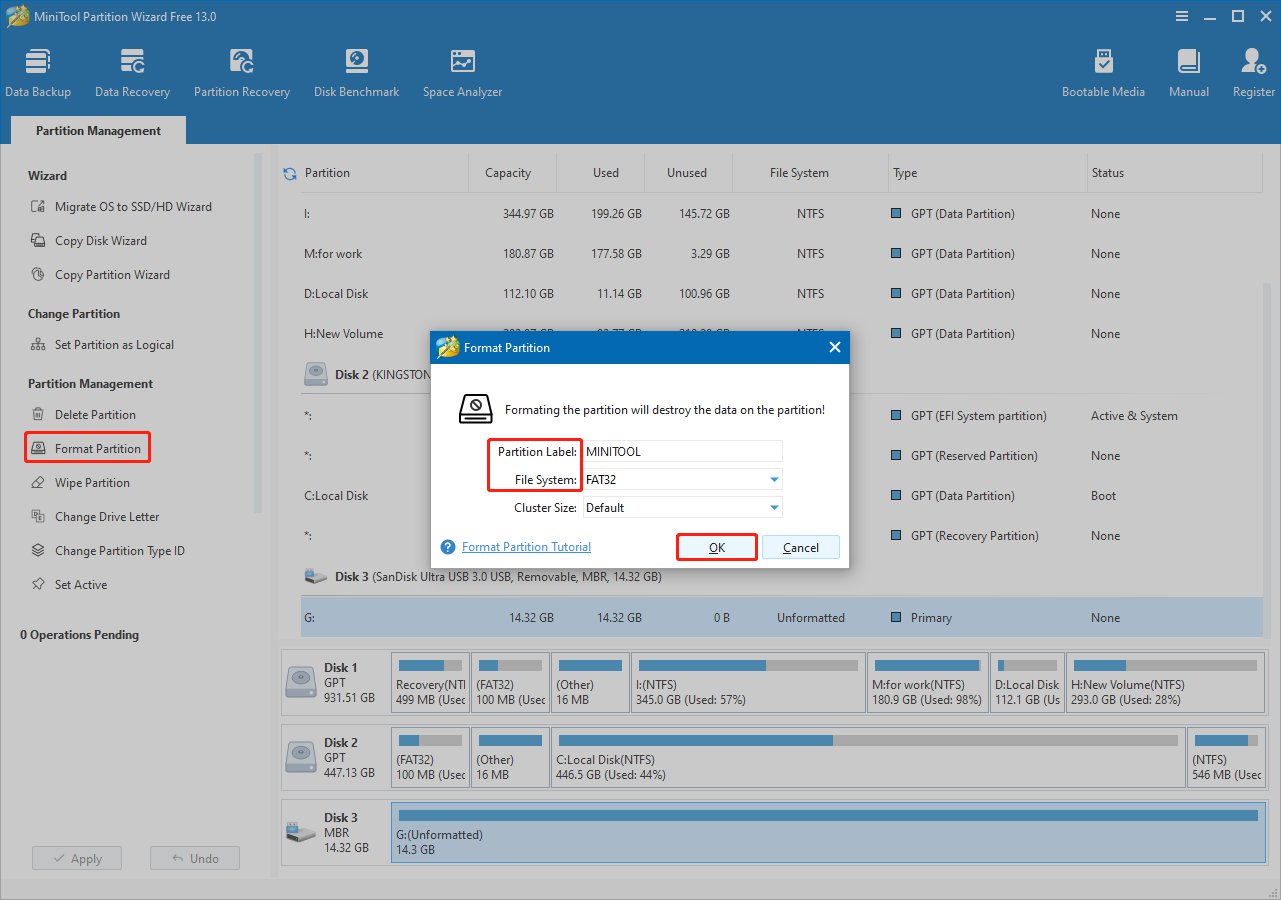
Task: Open the Partition Recovery tool
Action: tap(241, 70)
